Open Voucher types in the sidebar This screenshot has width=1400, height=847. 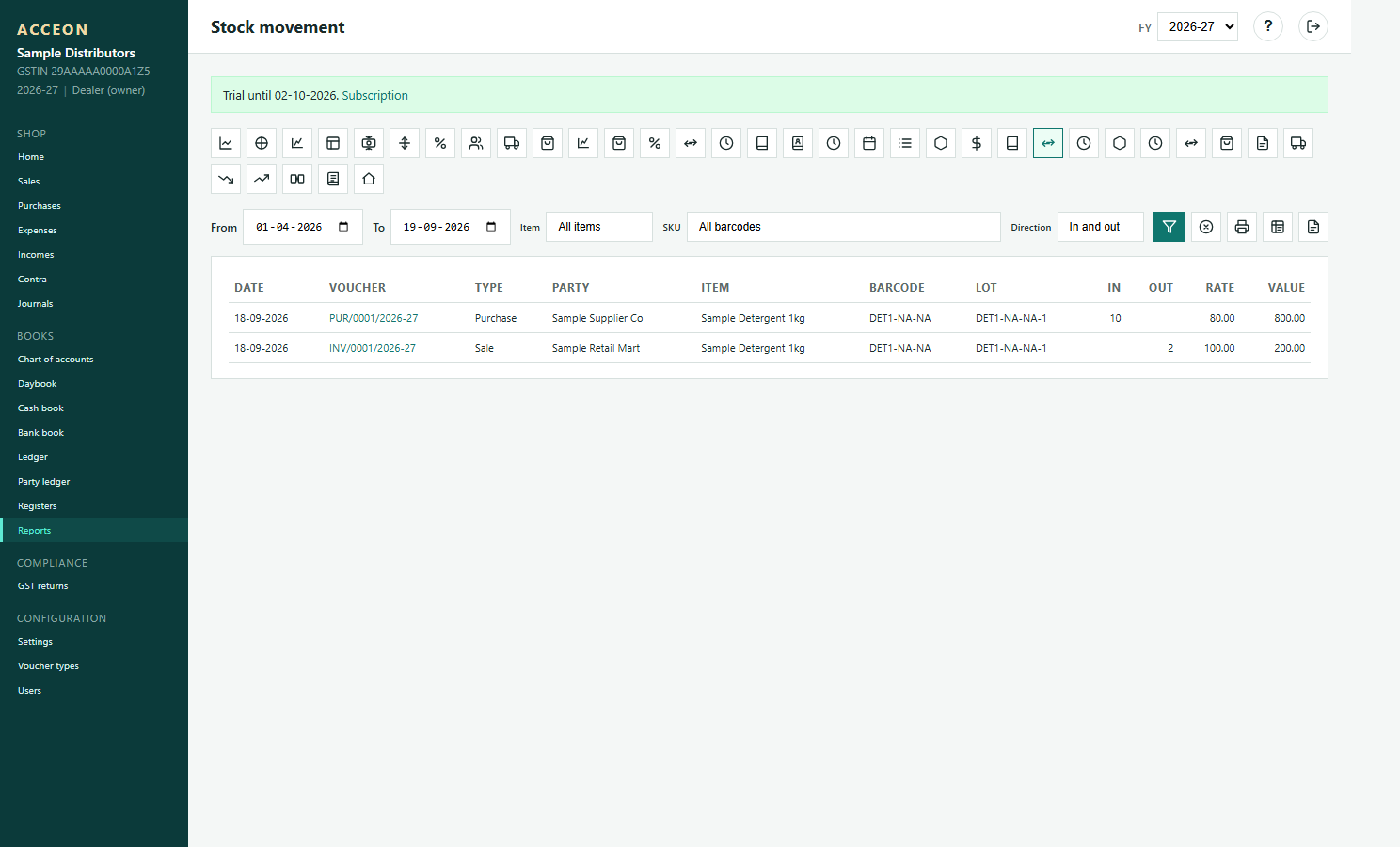pyautogui.click(x=94, y=665)
